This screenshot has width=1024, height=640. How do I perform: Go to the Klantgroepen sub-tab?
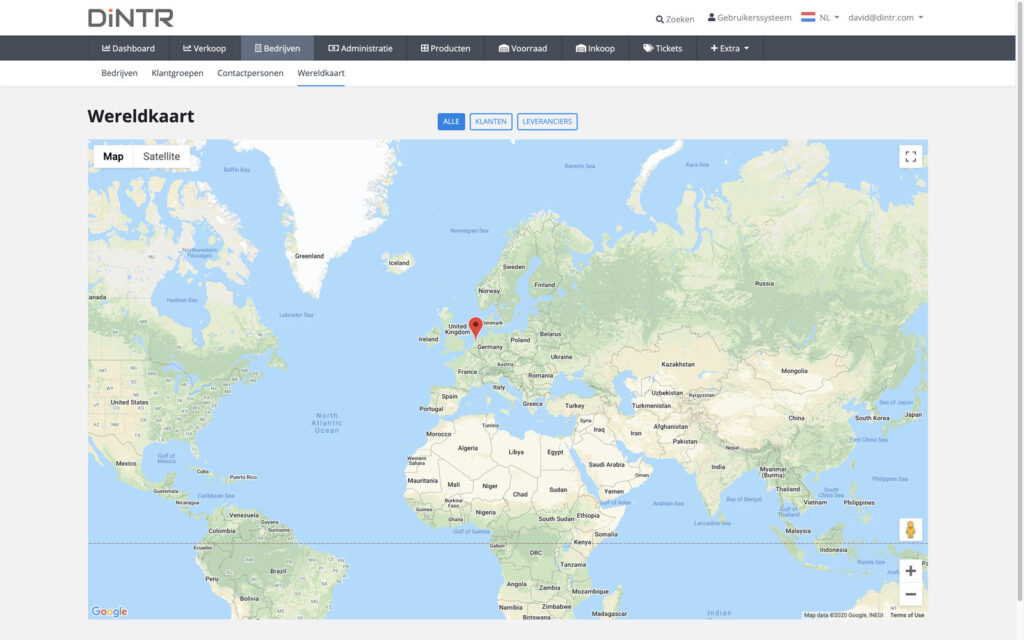click(178, 73)
